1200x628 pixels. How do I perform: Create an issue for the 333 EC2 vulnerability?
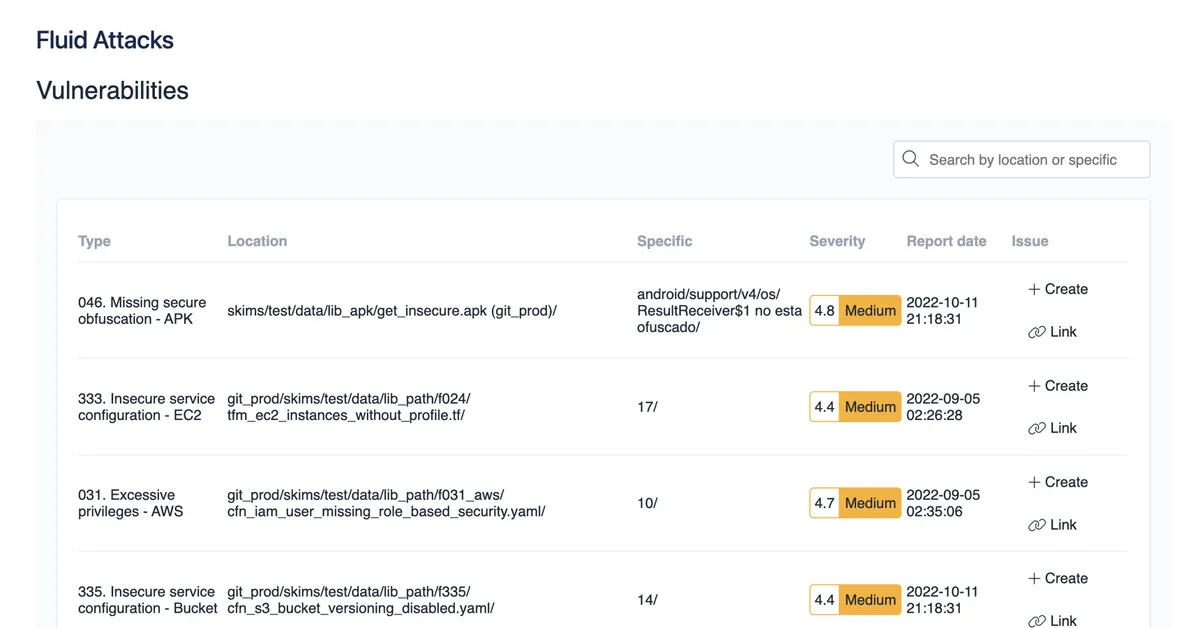pyautogui.click(x=1058, y=386)
